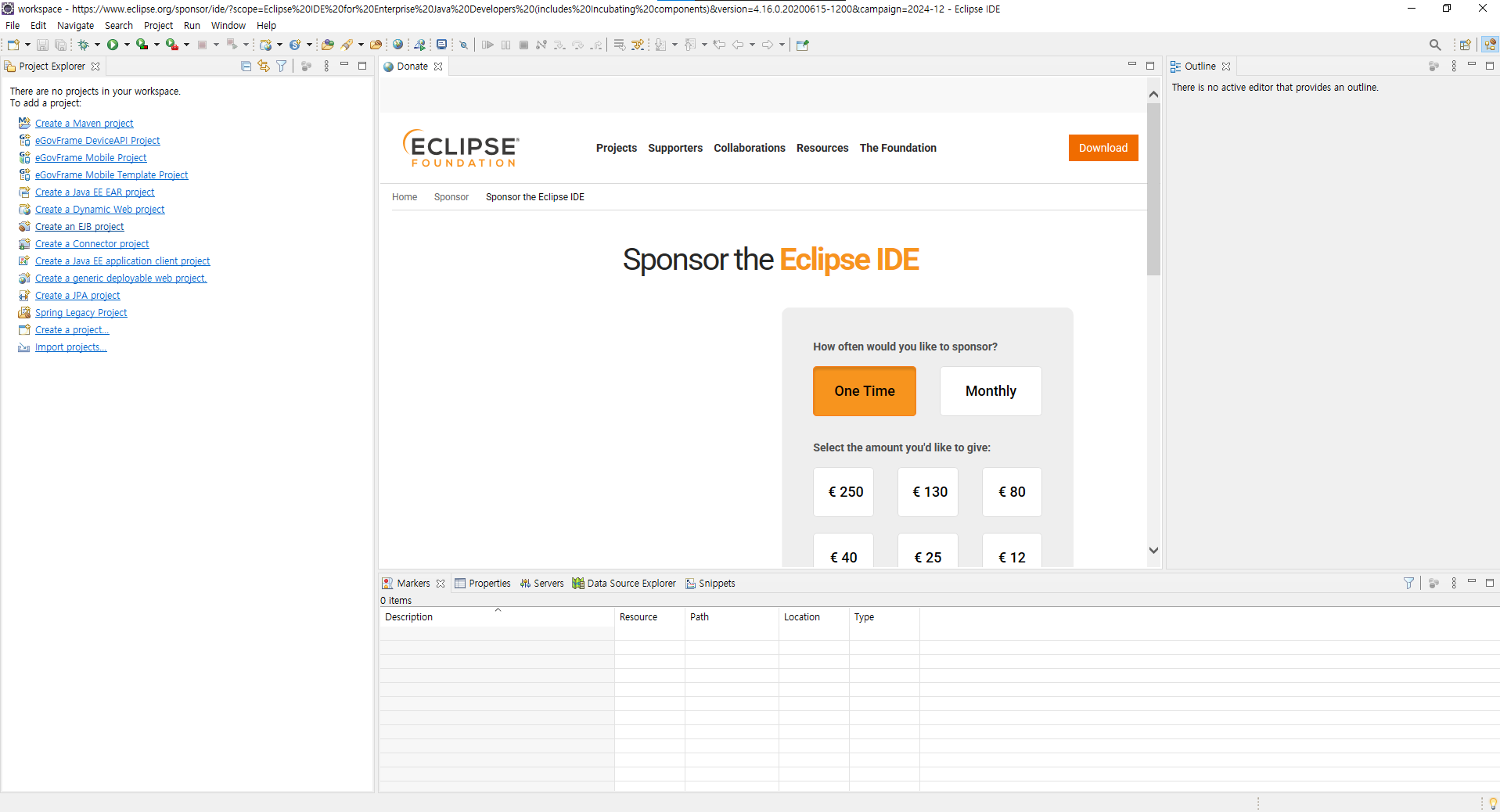This screenshot has width=1500, height=812.
Task: Click the Collapse All icon in Project Explorer
Action: 246,66
